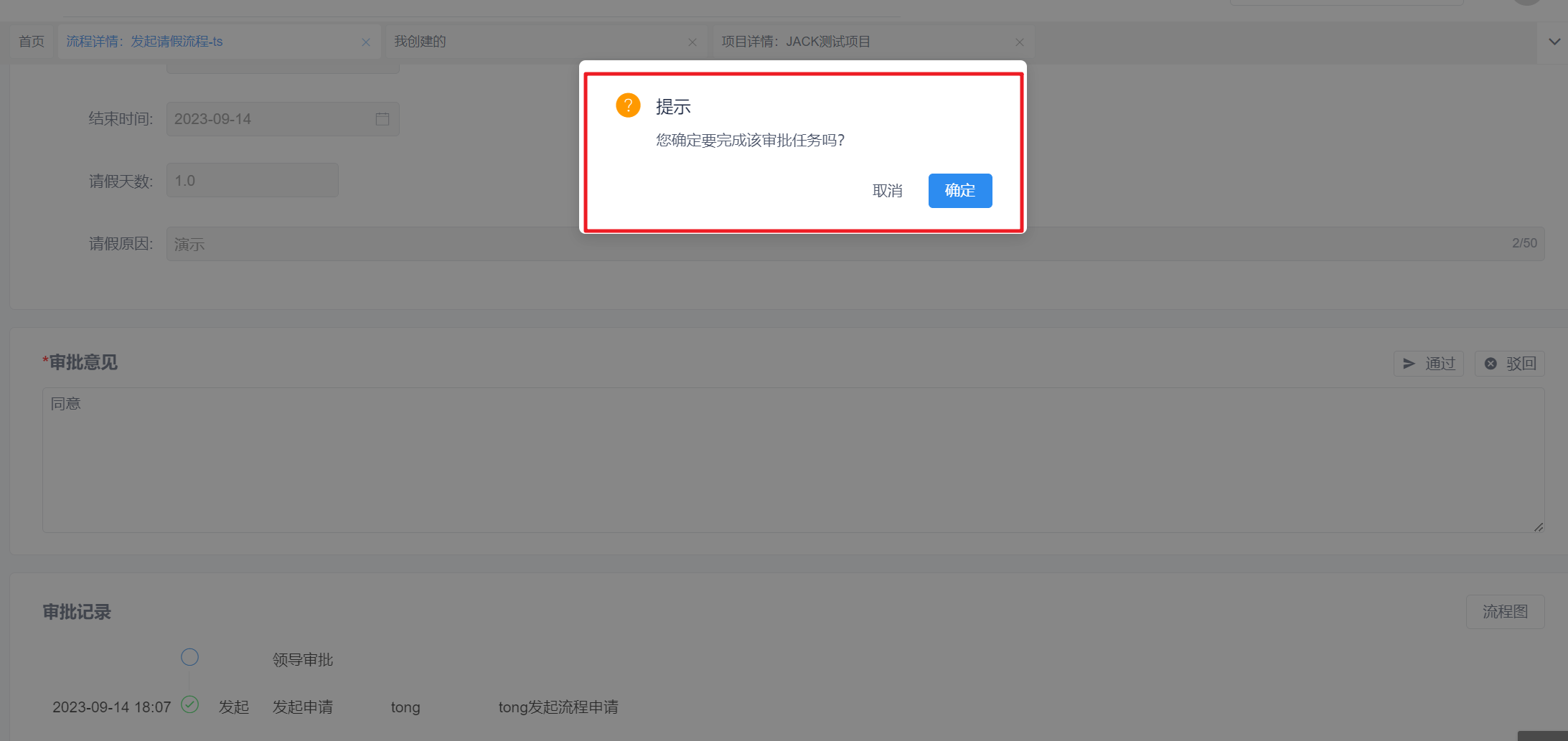The width and height of the screenshot is (1568, 741).
Task: Click the 驳回 reject button
Action: (1510, 364)
